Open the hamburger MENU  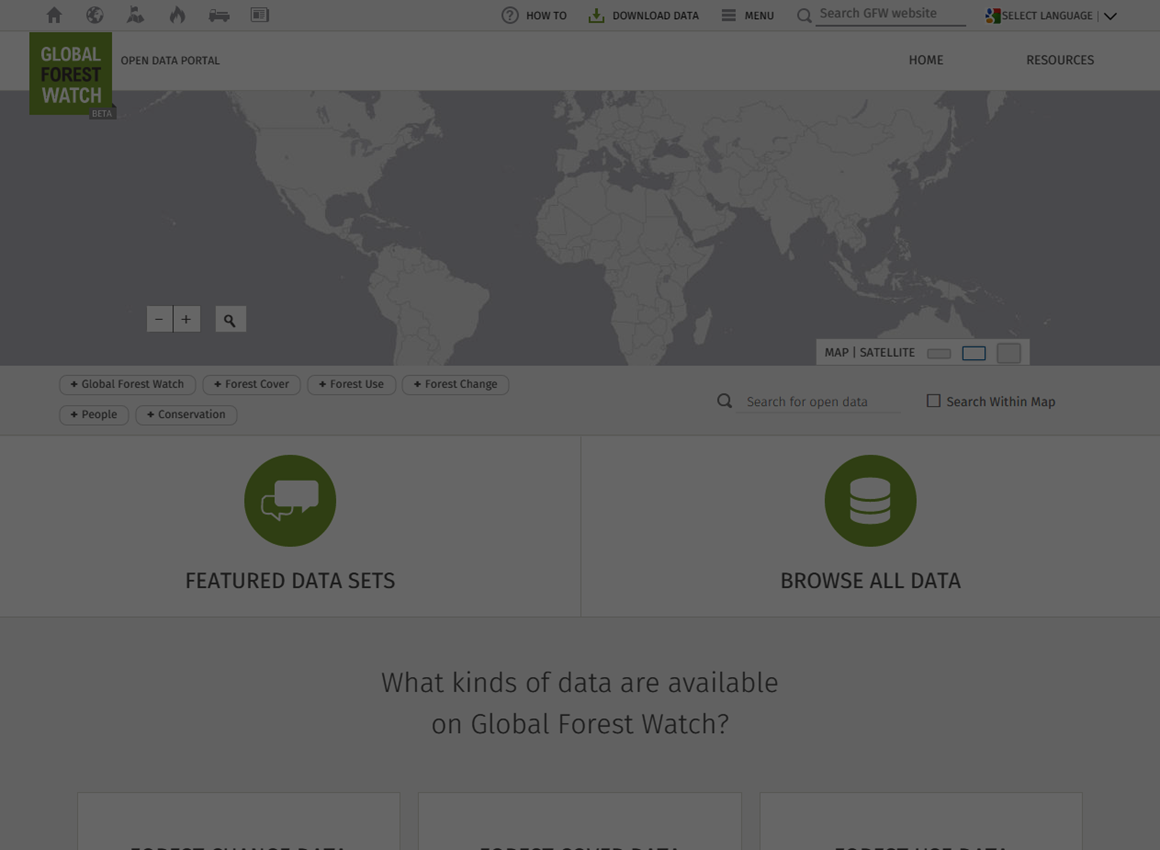747,16
